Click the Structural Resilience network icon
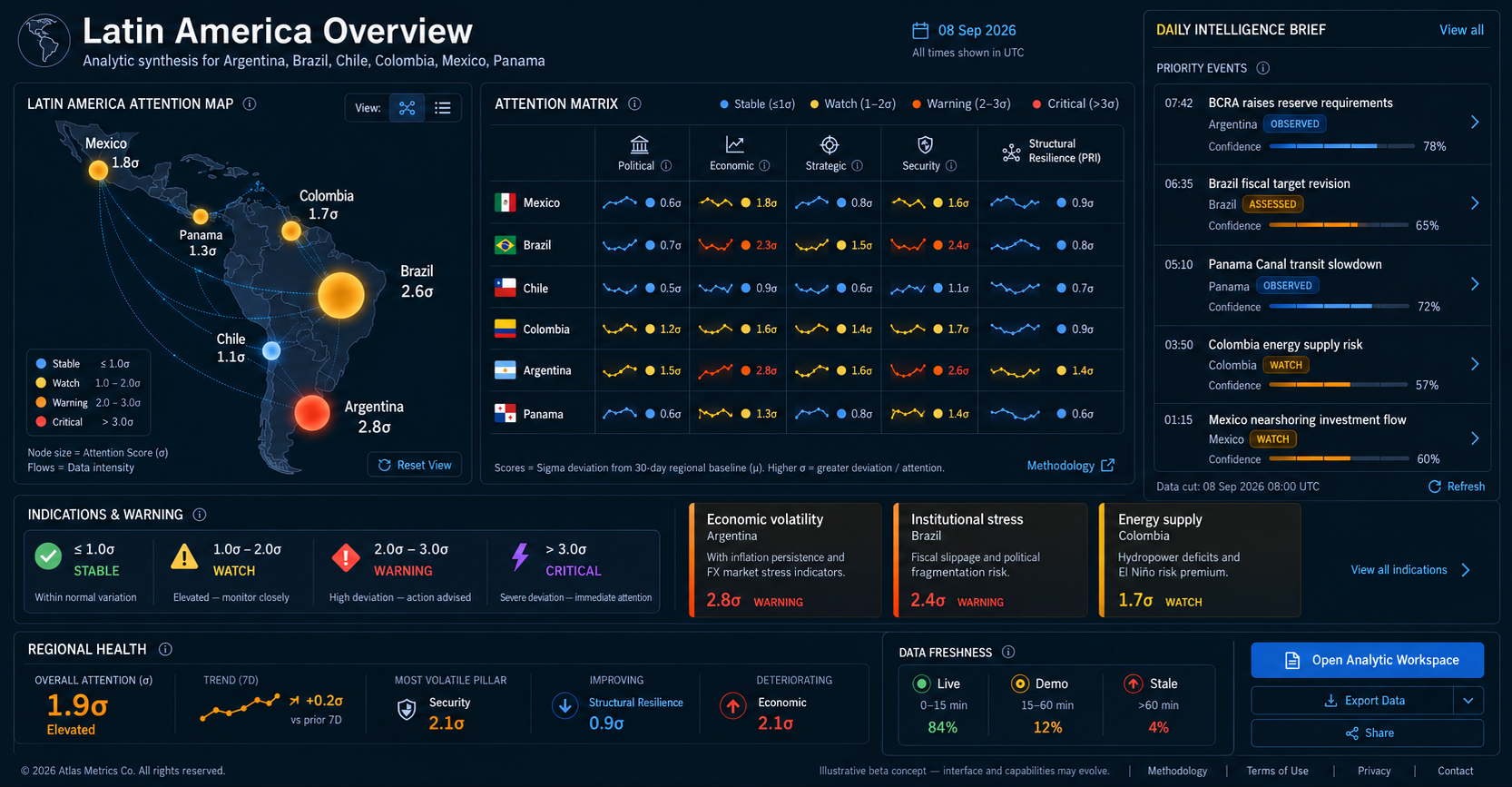1512x787 pixels. (x=1011, y=152)
